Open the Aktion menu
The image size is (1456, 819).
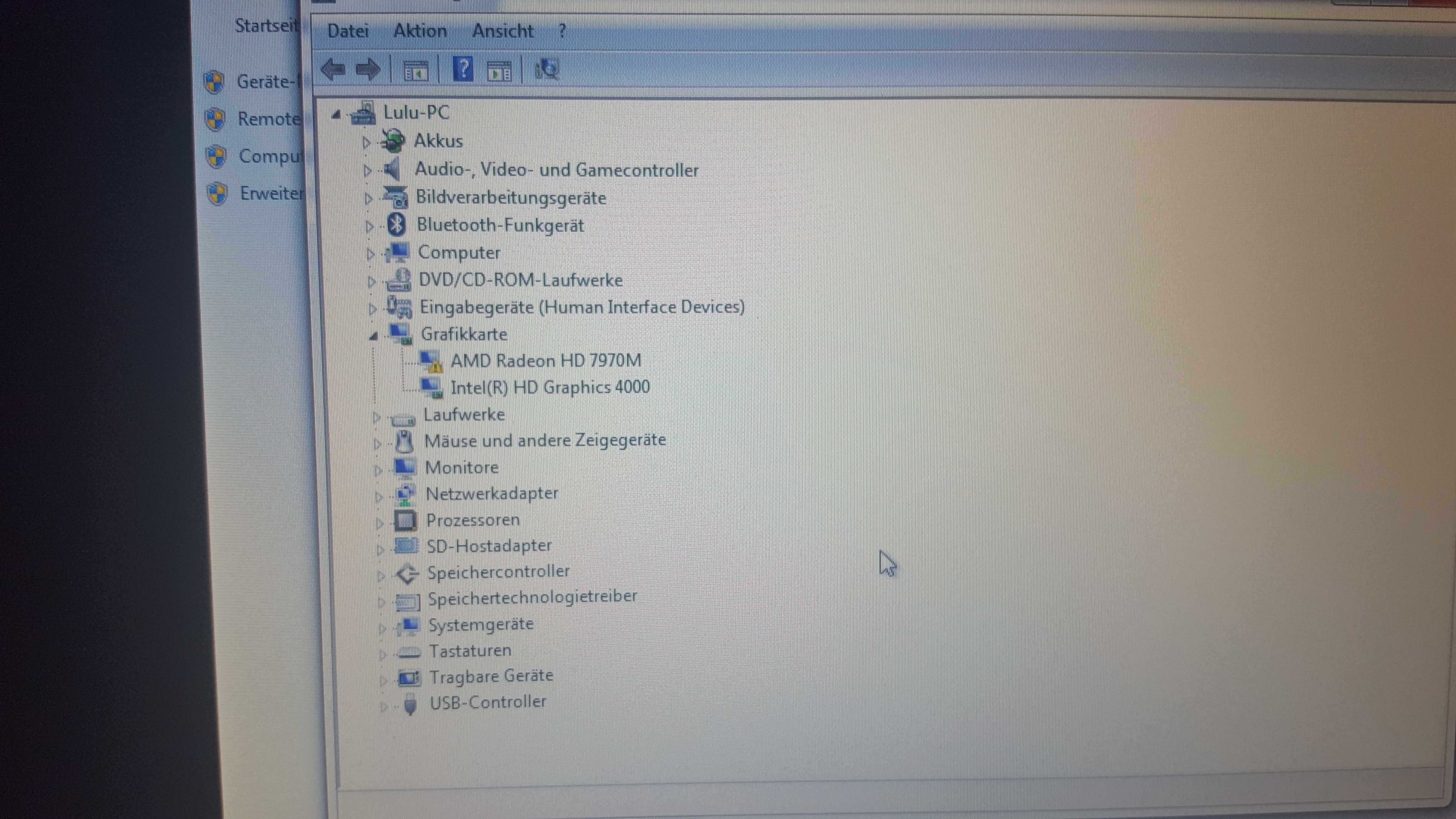pos(420,30)
